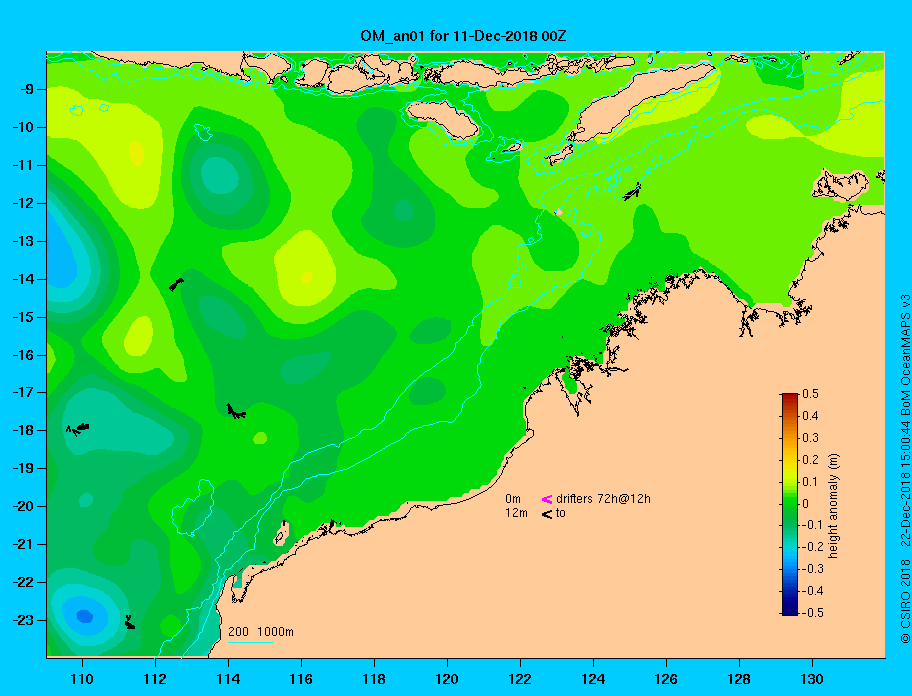Click the '12m' legend depth label

pyautogui.click(x=516, y=513)
